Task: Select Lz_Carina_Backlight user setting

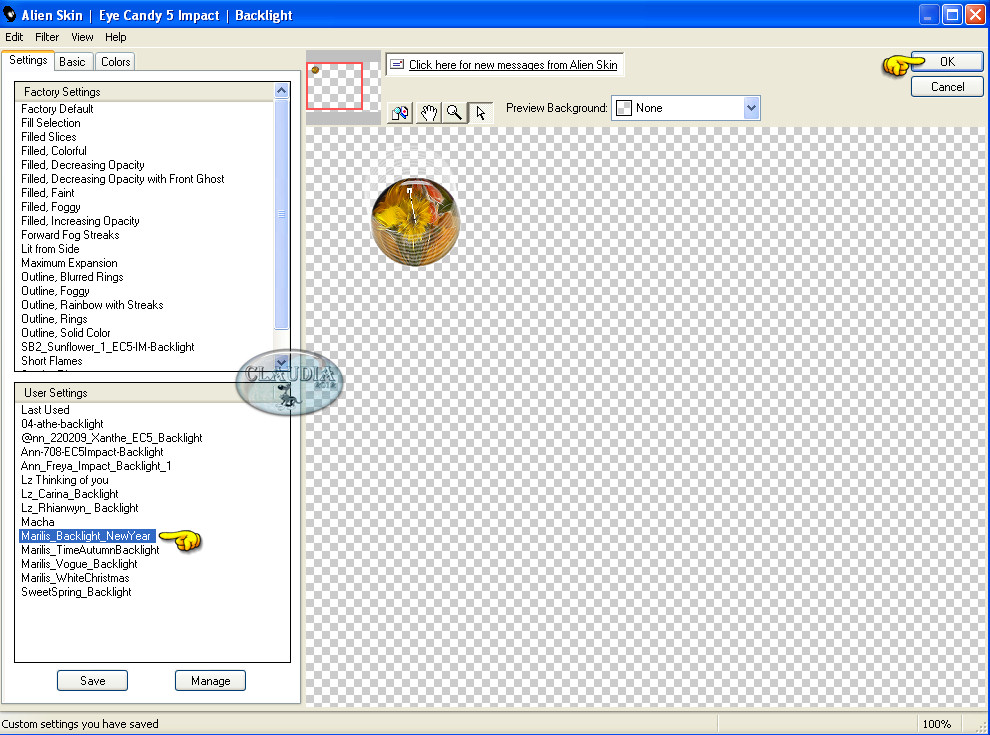Action: [x=70, y=493]
